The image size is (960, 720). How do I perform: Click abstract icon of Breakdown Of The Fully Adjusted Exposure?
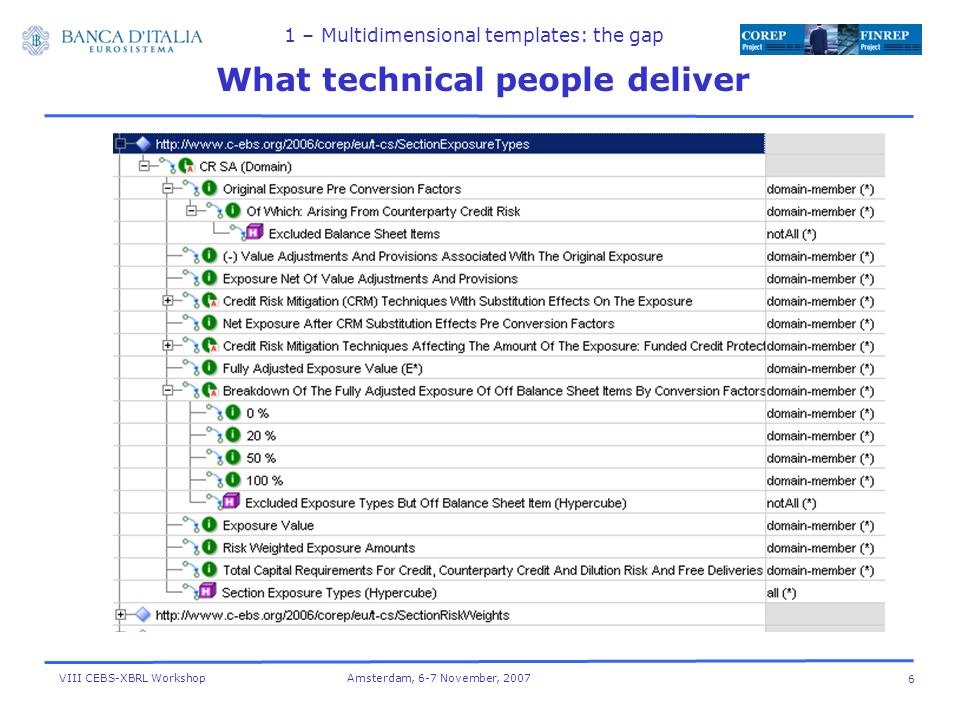(x=210, y=390)
